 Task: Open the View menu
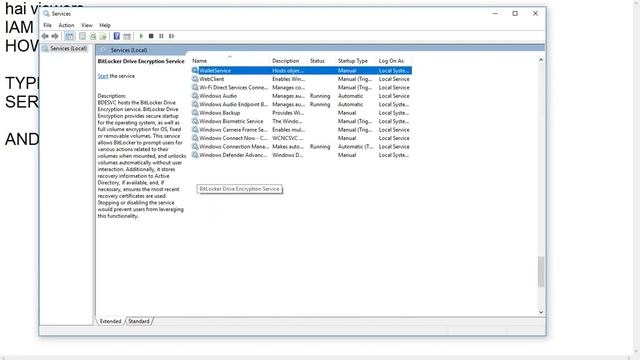(x=87, y=25)
